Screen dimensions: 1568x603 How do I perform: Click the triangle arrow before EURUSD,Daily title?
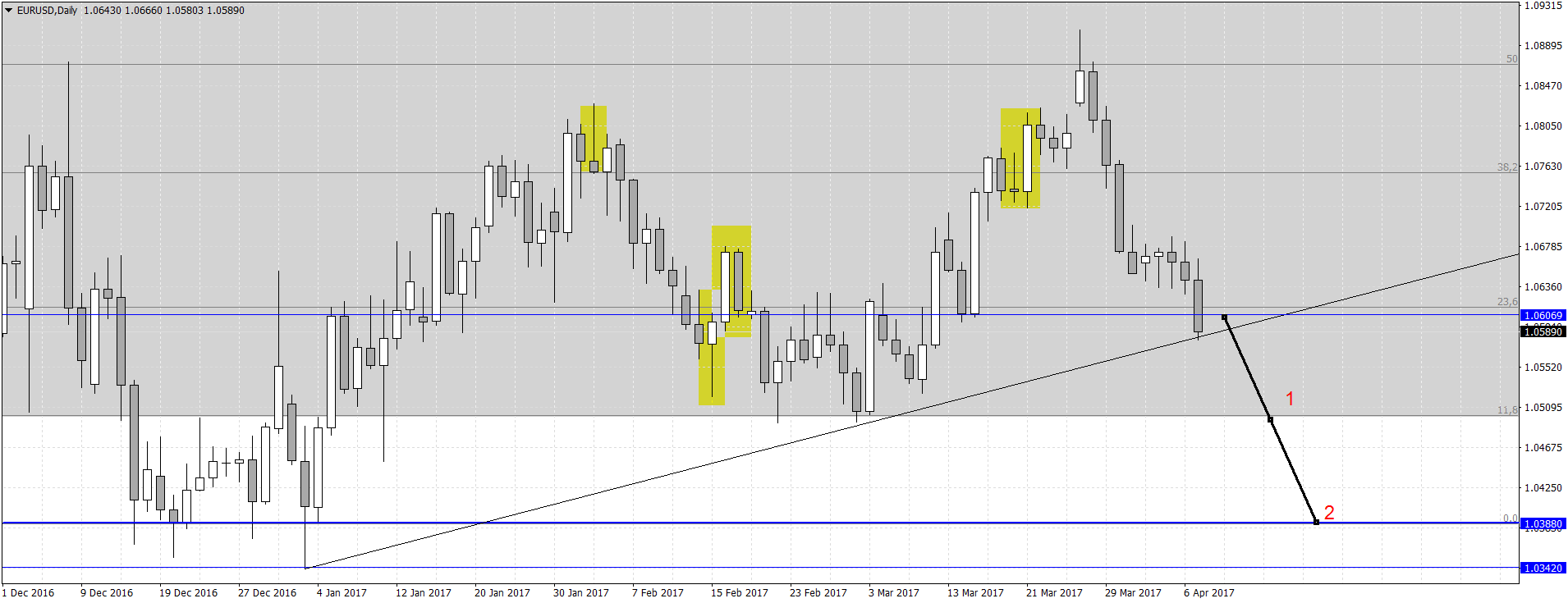8,11
